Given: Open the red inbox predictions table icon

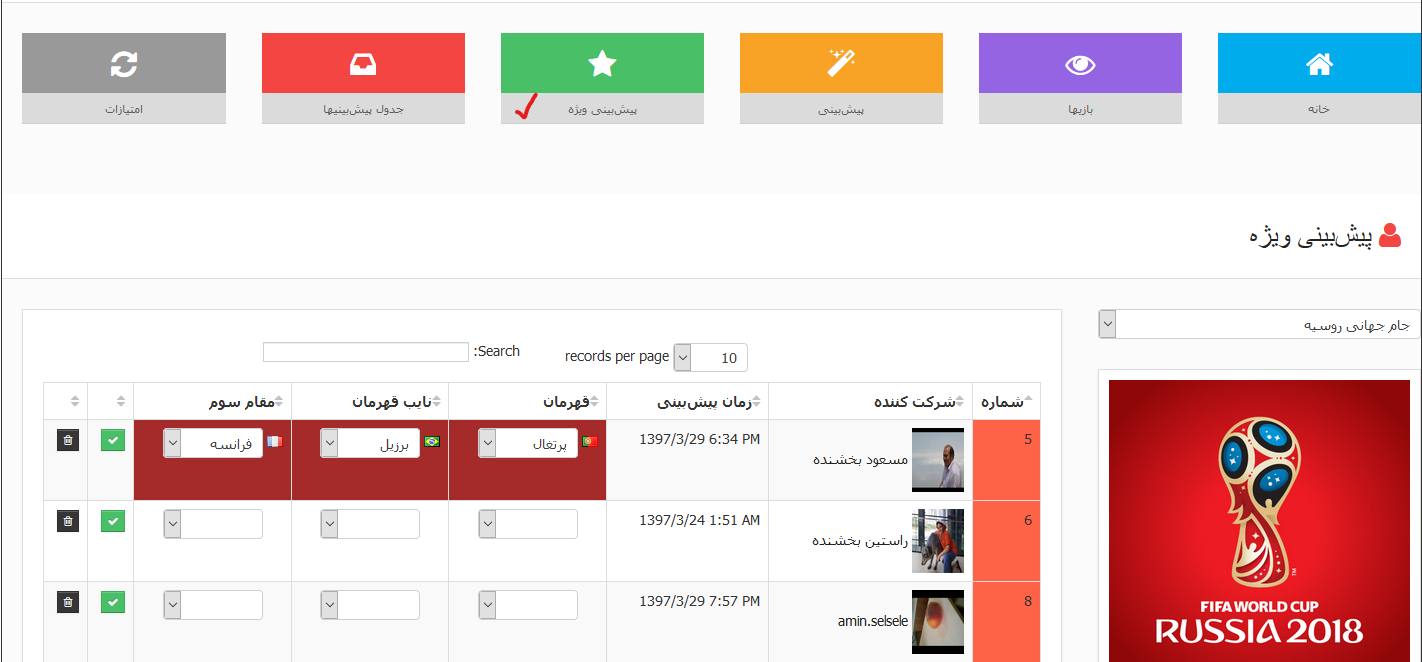Looking at the screenshot, I should [x=363, y=64].
